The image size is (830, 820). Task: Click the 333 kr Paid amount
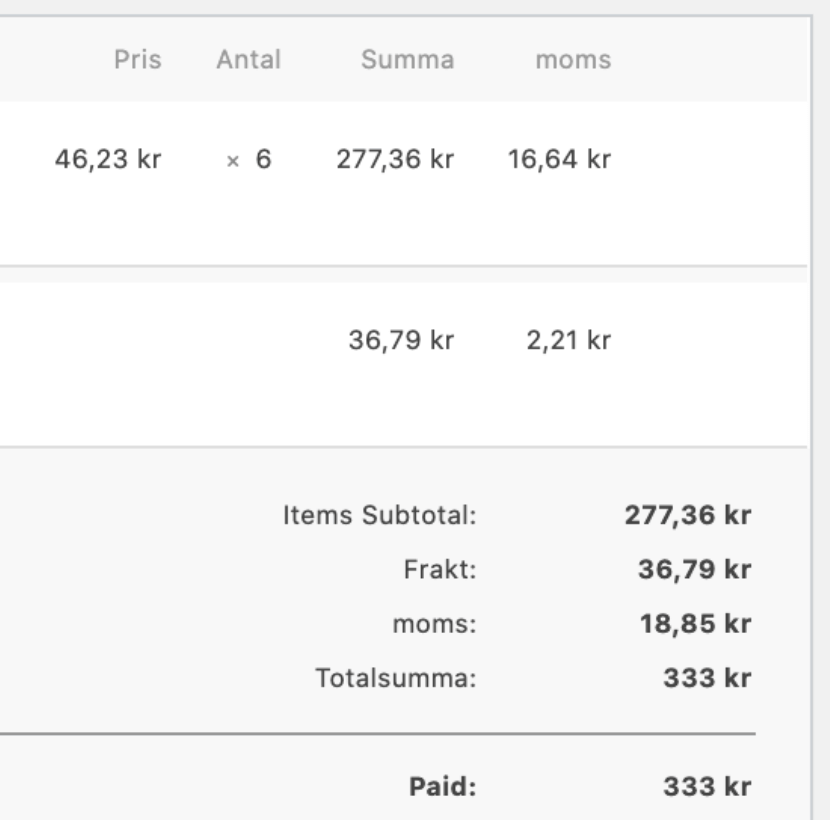707,787
